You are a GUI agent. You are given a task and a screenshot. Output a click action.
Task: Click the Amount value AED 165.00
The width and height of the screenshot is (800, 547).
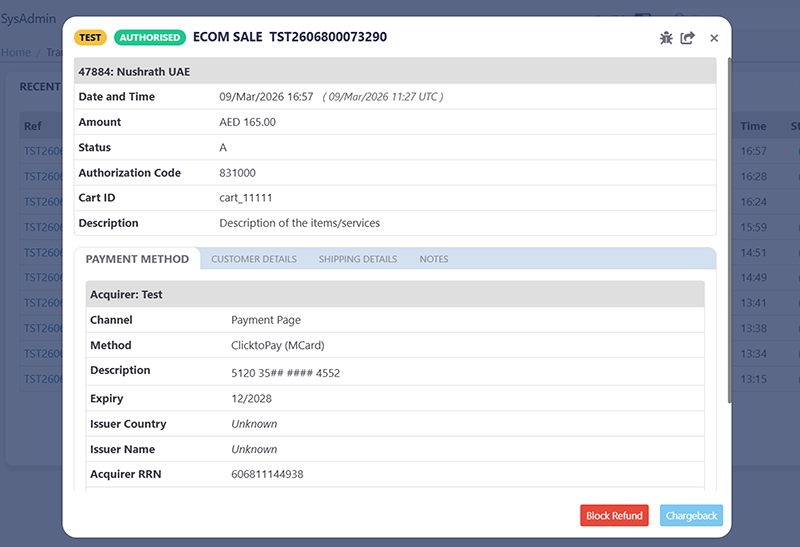247,122
